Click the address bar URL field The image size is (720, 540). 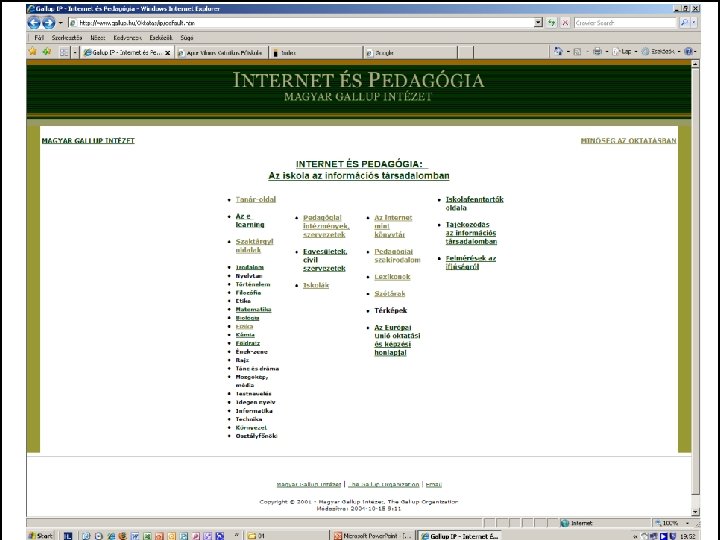[301, 22]
